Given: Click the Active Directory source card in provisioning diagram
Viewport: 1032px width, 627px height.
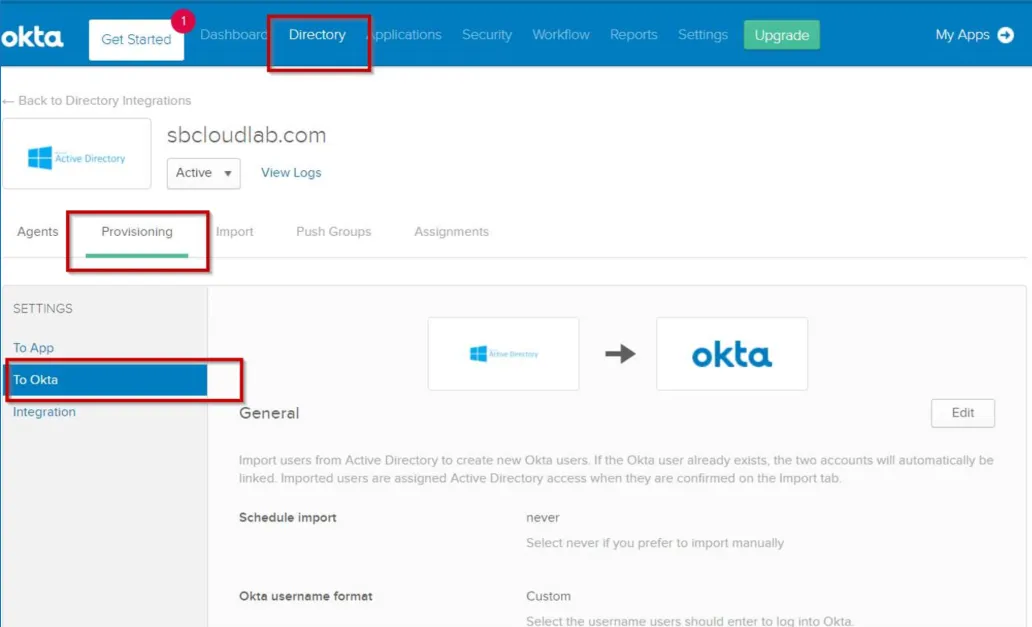Looking at the screenshot, I should pos(503,354).
